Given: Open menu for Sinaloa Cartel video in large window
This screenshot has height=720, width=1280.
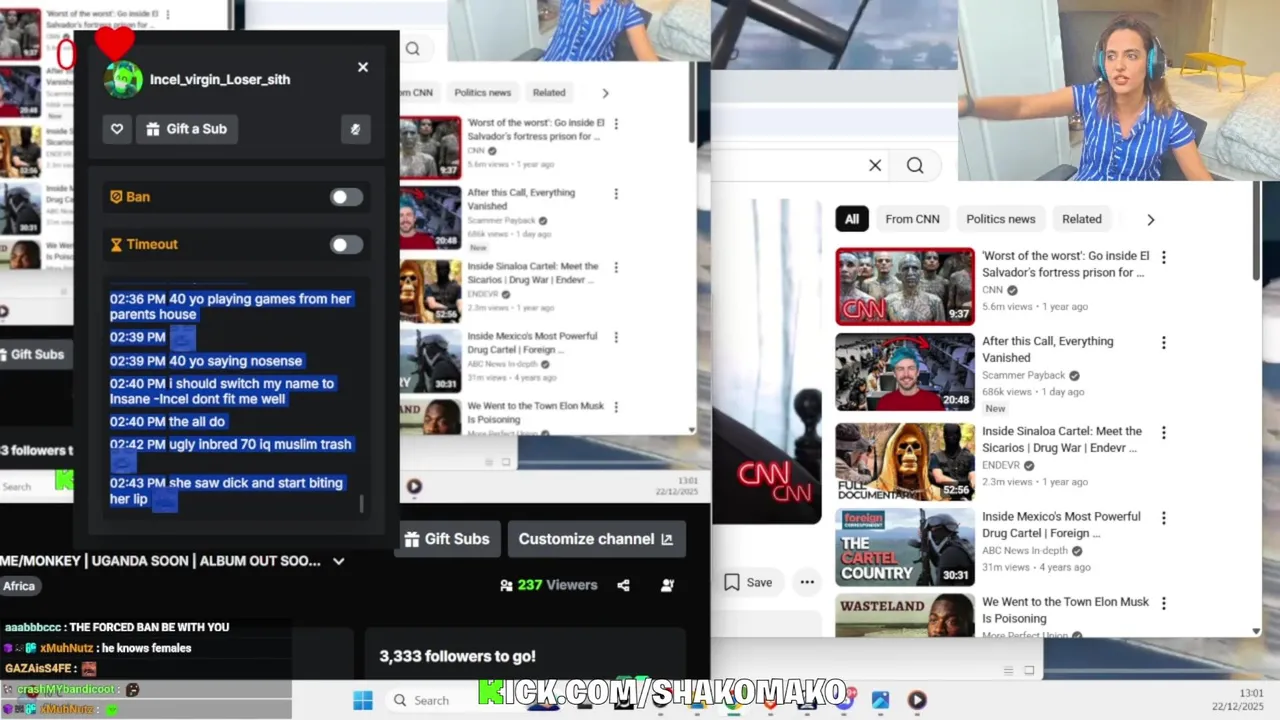Looking at the screenshot, I should 1163,433.
